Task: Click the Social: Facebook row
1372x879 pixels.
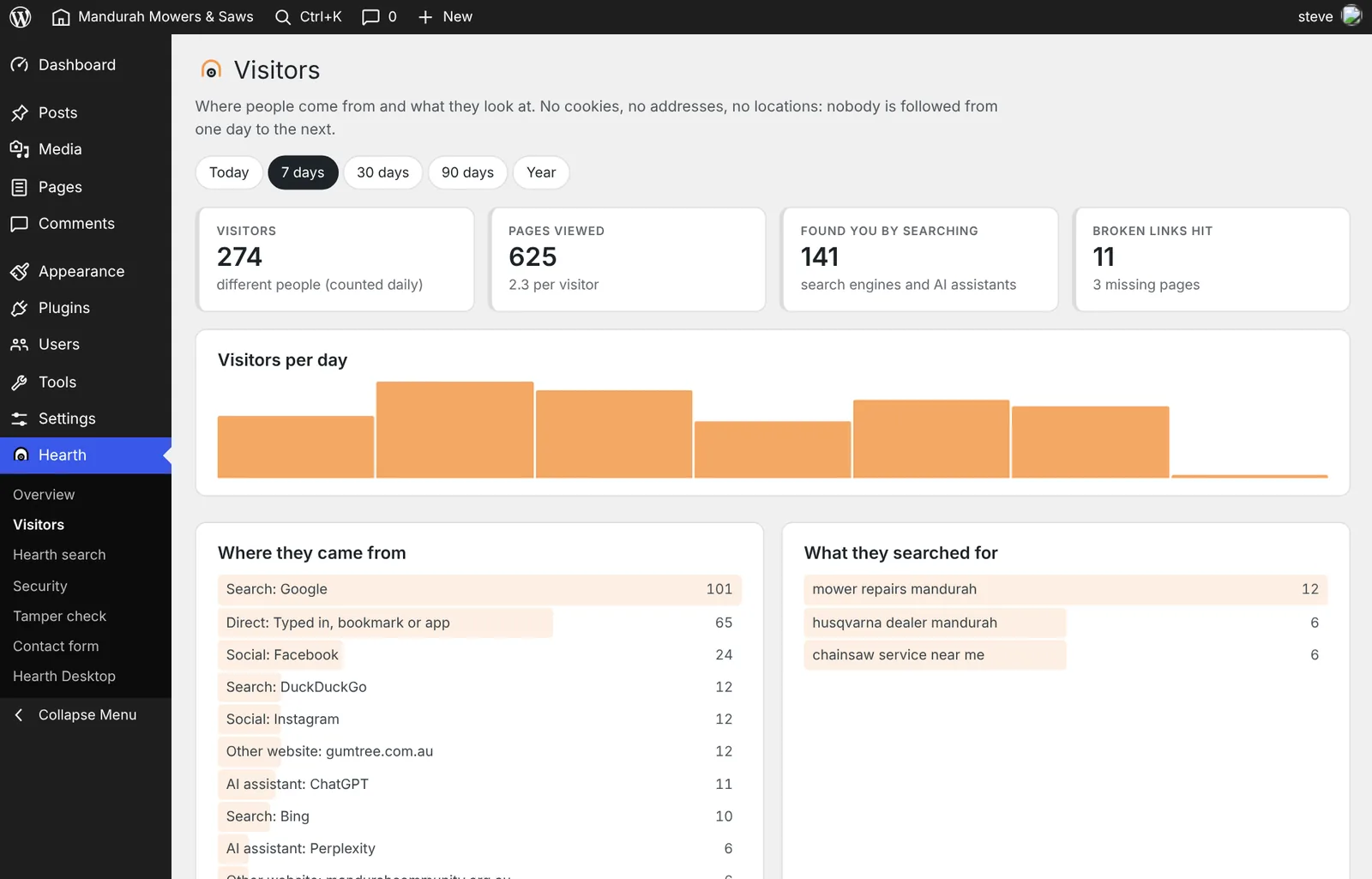Action: tap(479, 655)
